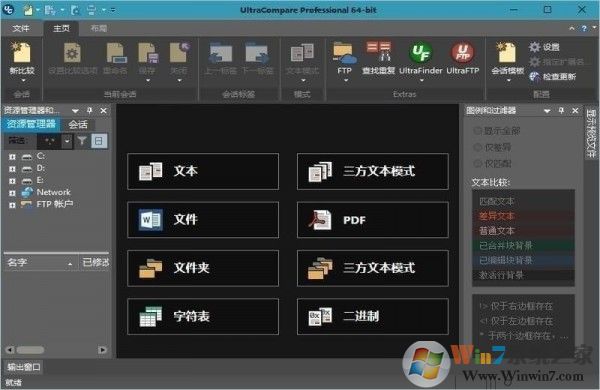Click the new session icon in quick access toolbar
This screenshot has height=390, width=600.
click(28, 10)
